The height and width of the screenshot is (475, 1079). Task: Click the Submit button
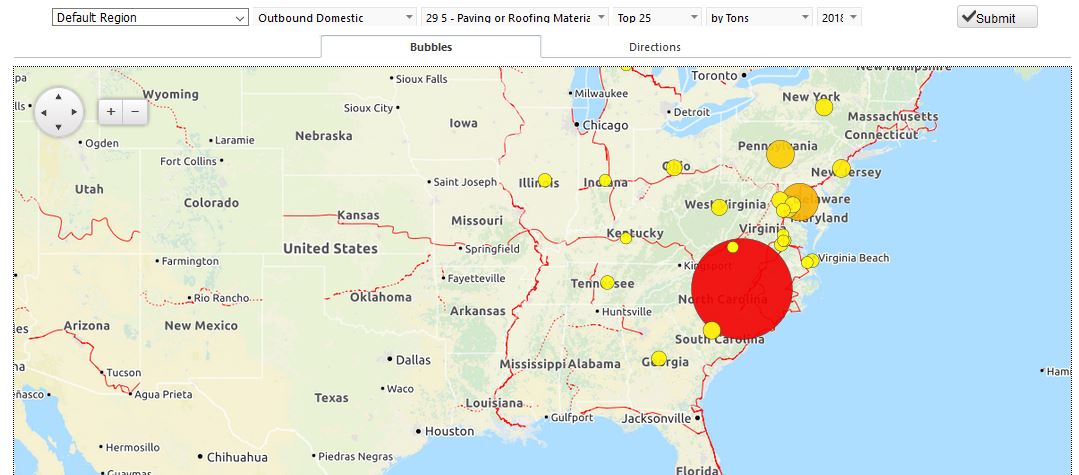click(996, 17)
